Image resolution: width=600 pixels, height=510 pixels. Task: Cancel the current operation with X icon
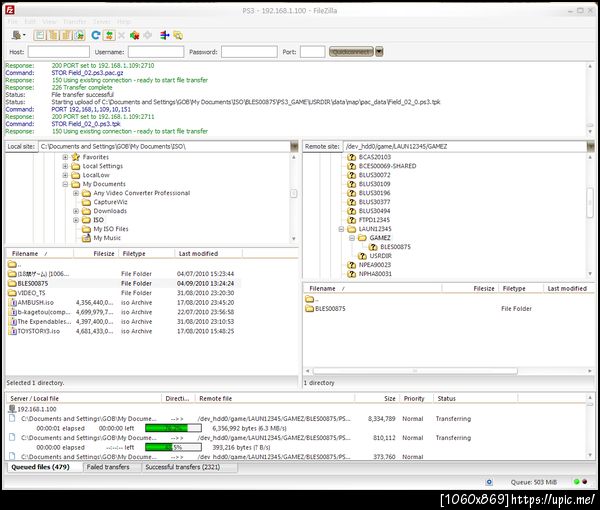(122, 36)
